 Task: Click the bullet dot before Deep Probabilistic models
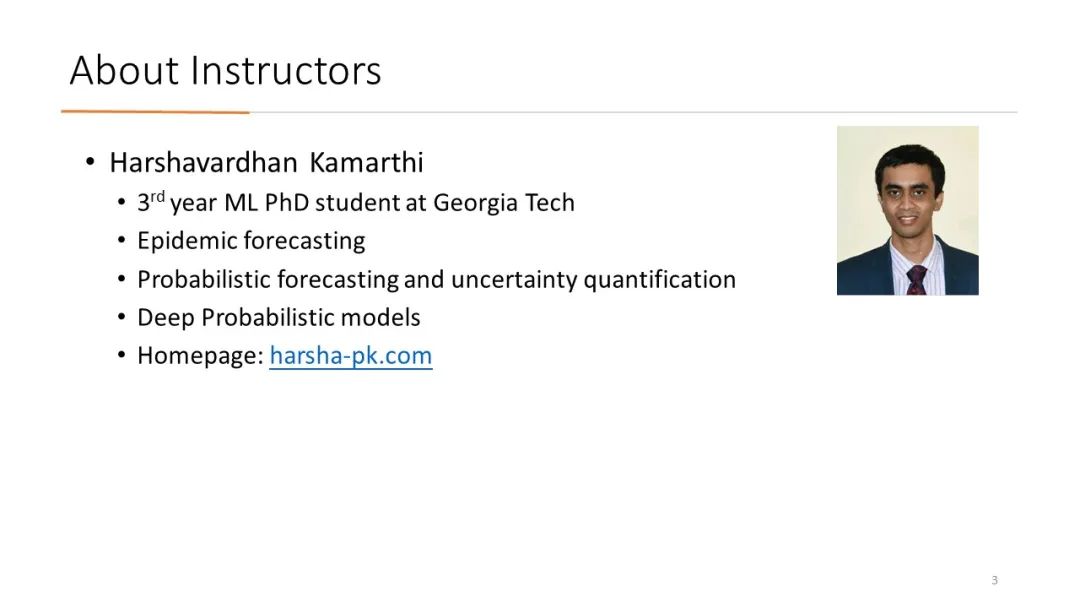point(122,317)
